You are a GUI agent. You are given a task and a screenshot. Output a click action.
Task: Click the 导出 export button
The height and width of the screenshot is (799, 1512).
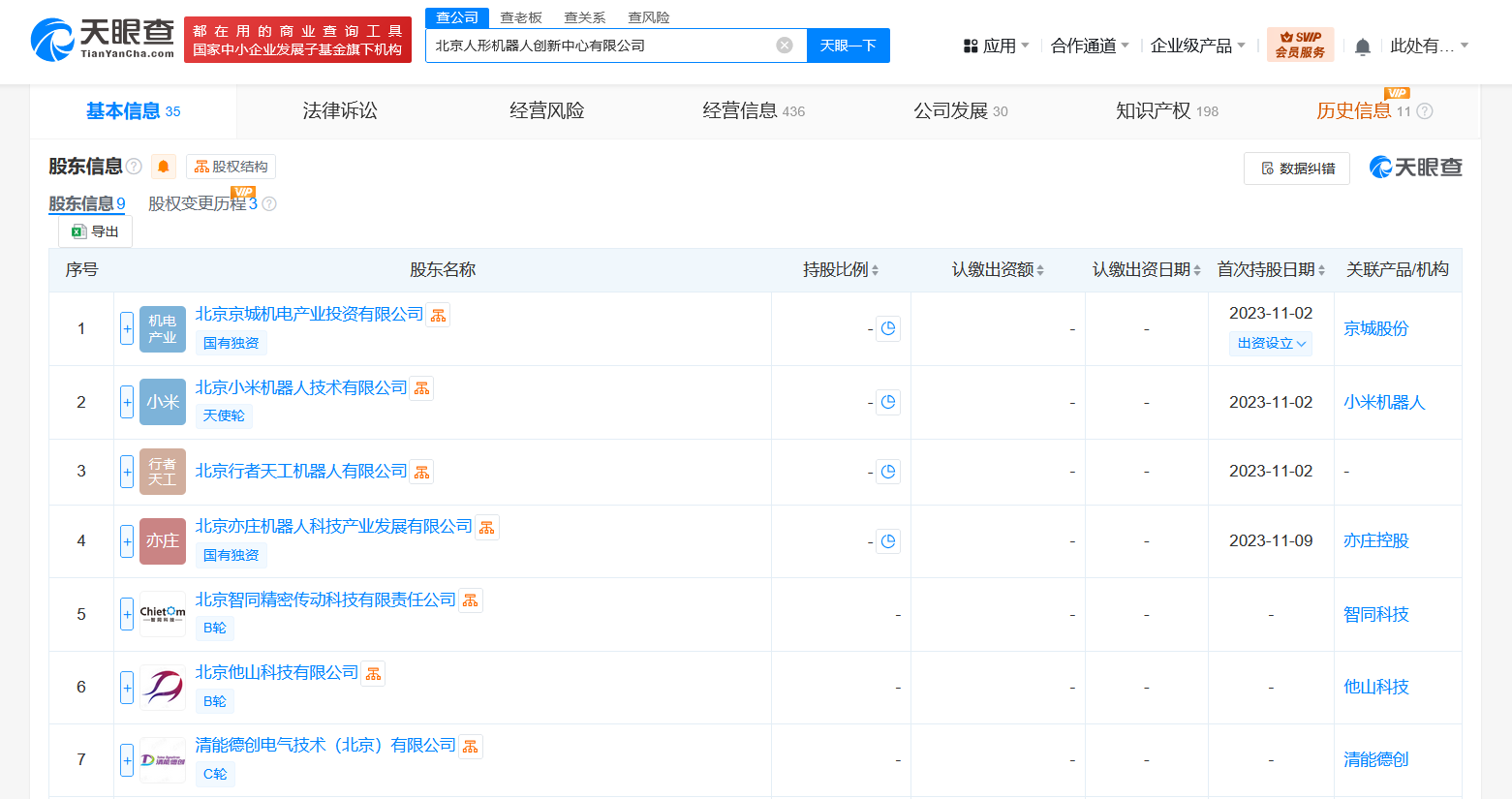tap(95, 231)
